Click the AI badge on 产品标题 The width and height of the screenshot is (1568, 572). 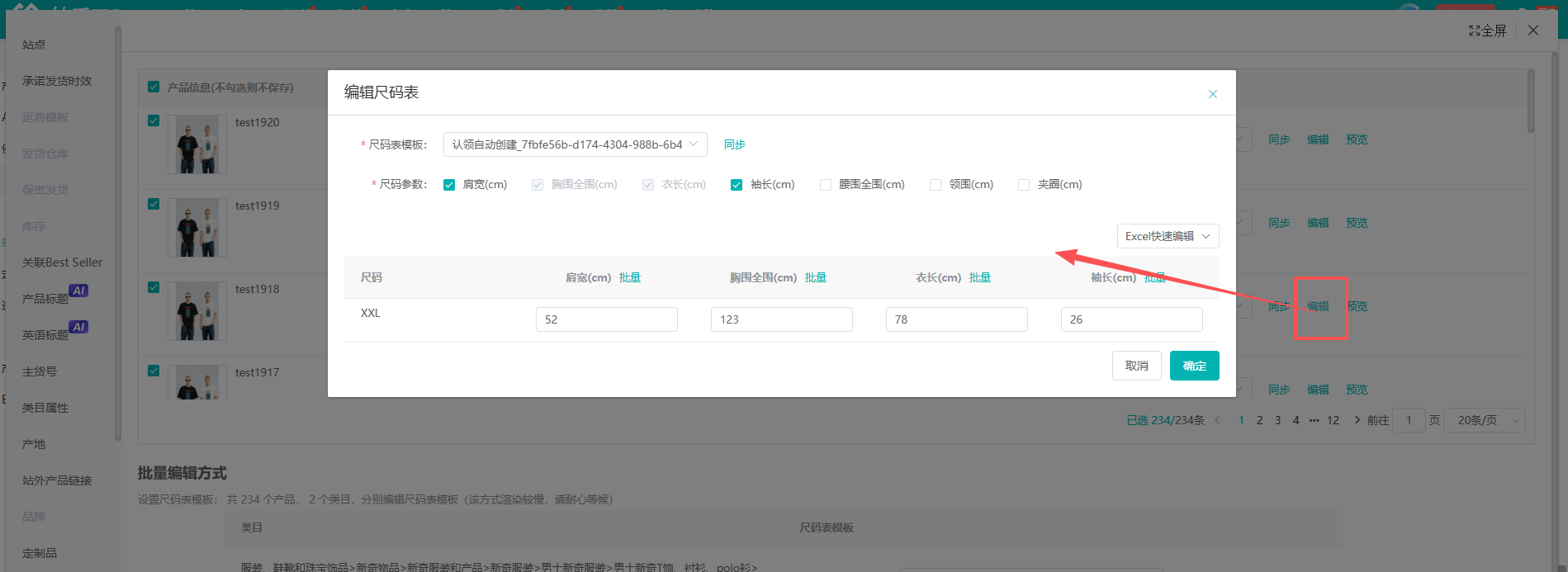pos(78,291)
